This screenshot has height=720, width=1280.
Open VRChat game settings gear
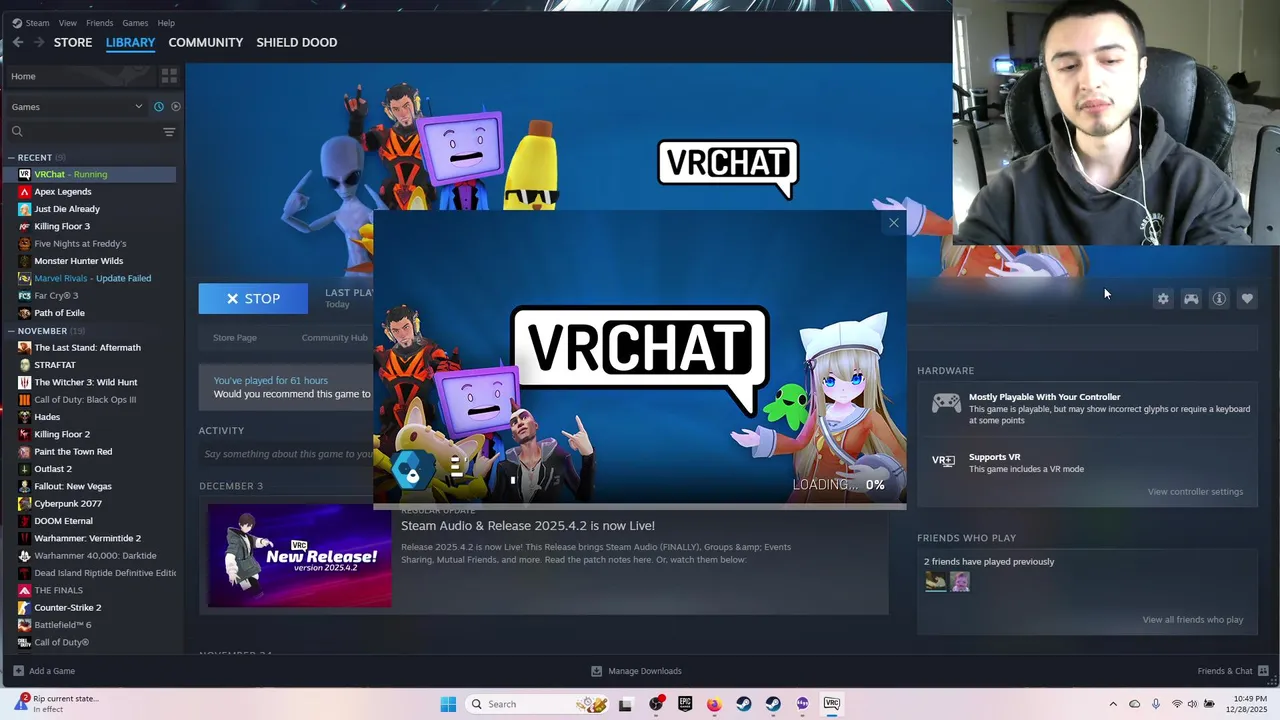(x=1163, y=298)
